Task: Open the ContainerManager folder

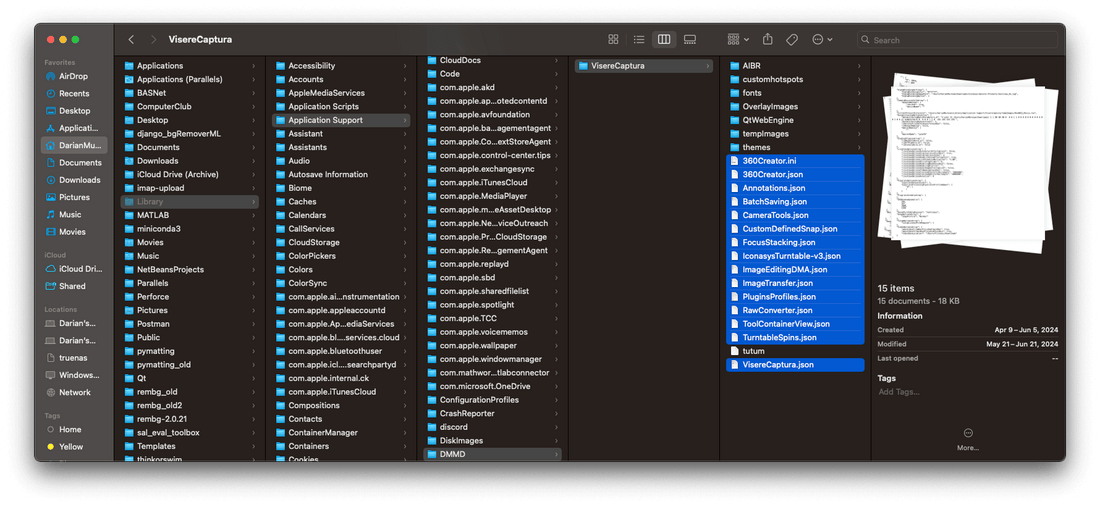Action: point(341,433)
